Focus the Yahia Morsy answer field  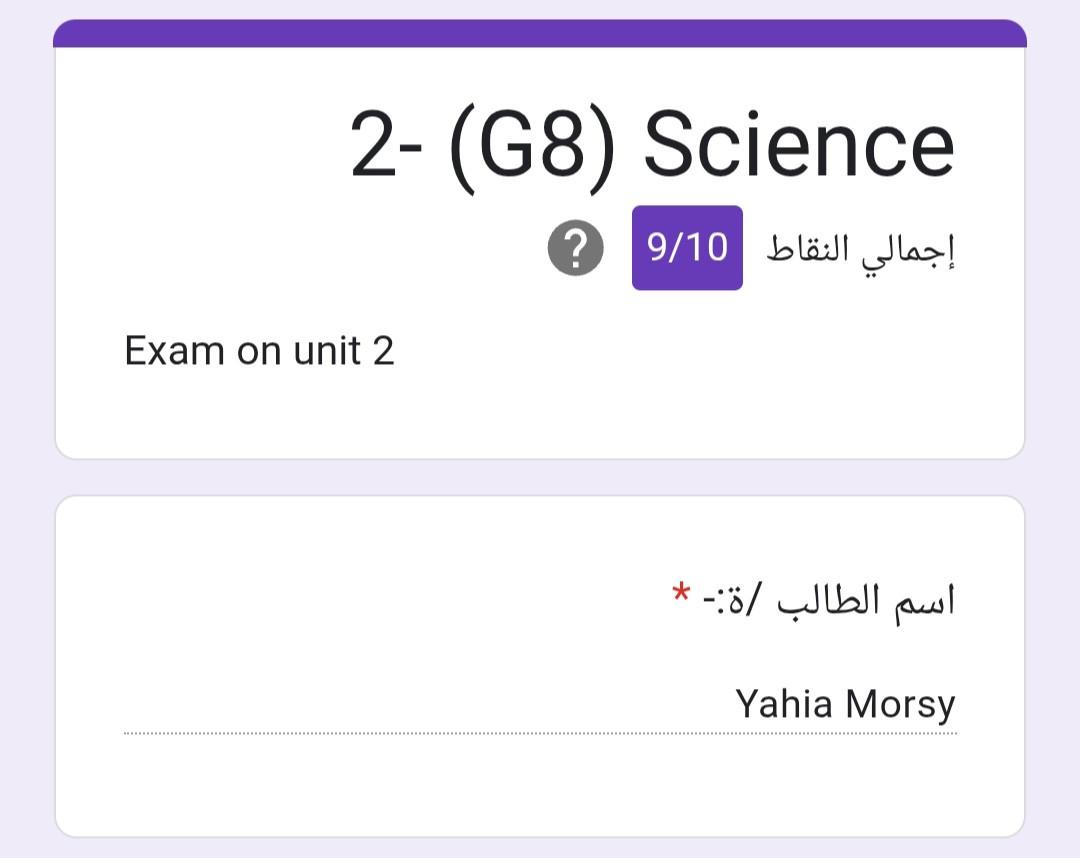[540, 704]
